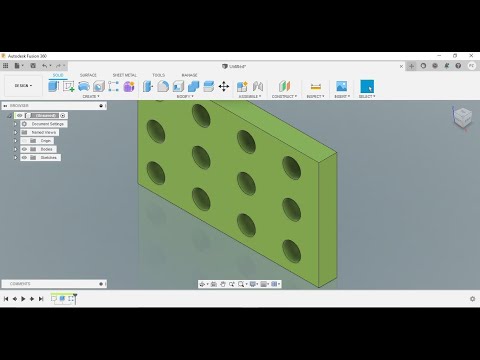Click the purple Create Mesh icon

(129, 86)
